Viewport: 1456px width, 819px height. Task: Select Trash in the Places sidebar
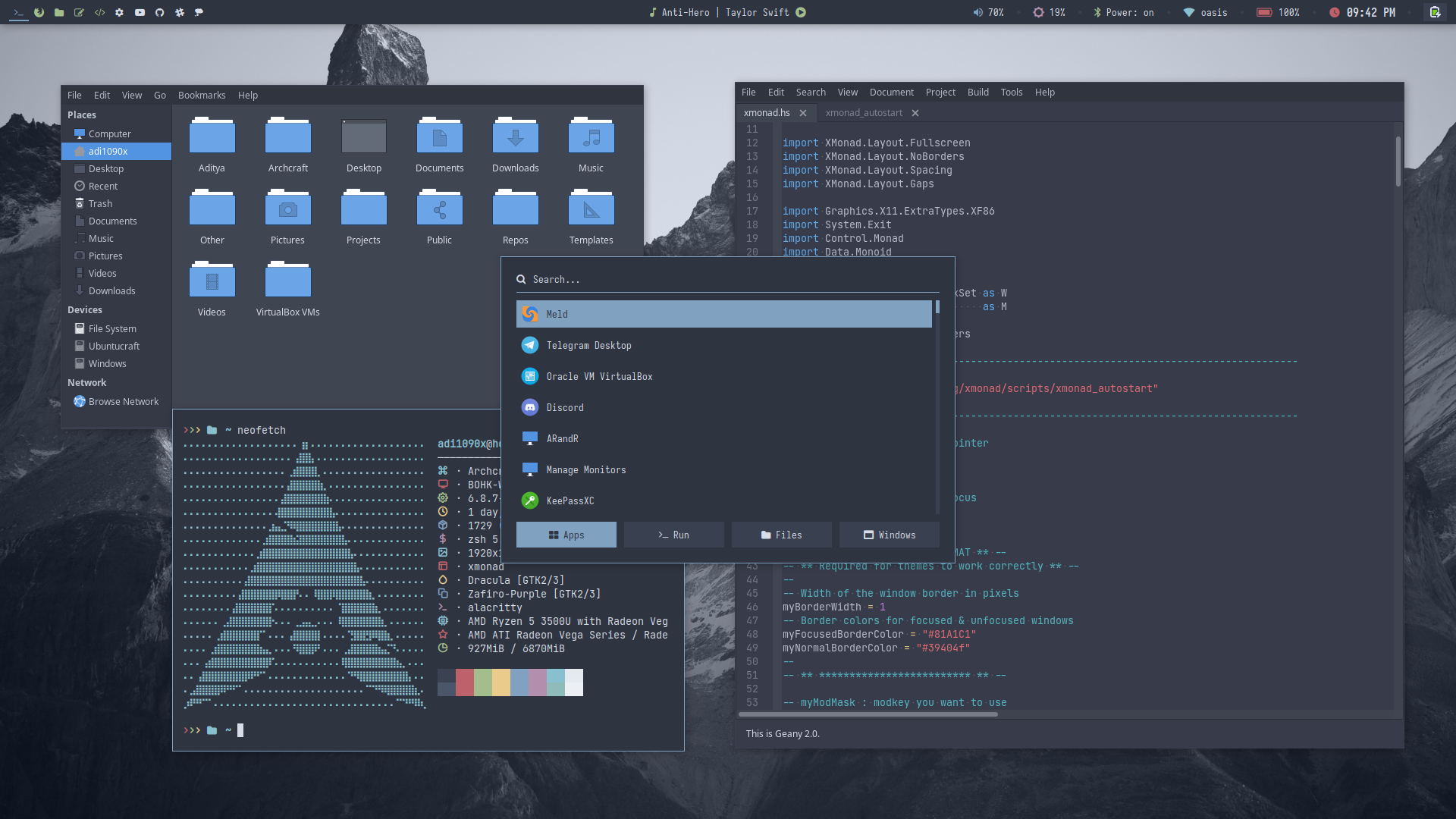(100, 203)
